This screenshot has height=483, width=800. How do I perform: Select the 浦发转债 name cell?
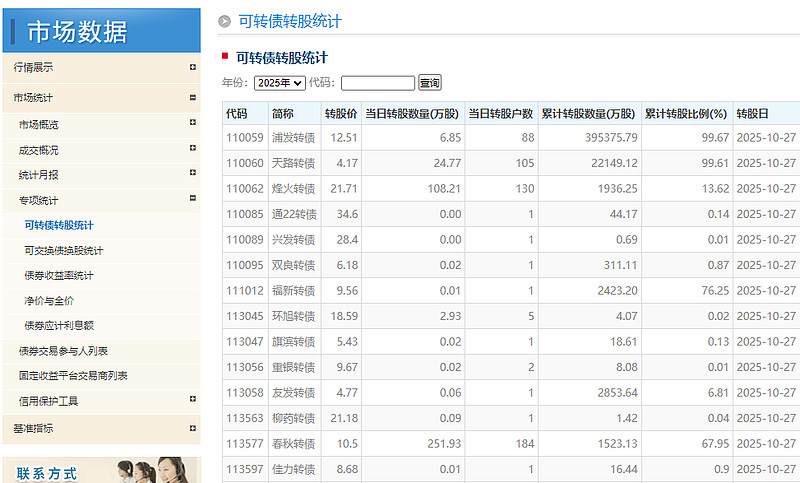pyautogui.click(x=293, y=138)
